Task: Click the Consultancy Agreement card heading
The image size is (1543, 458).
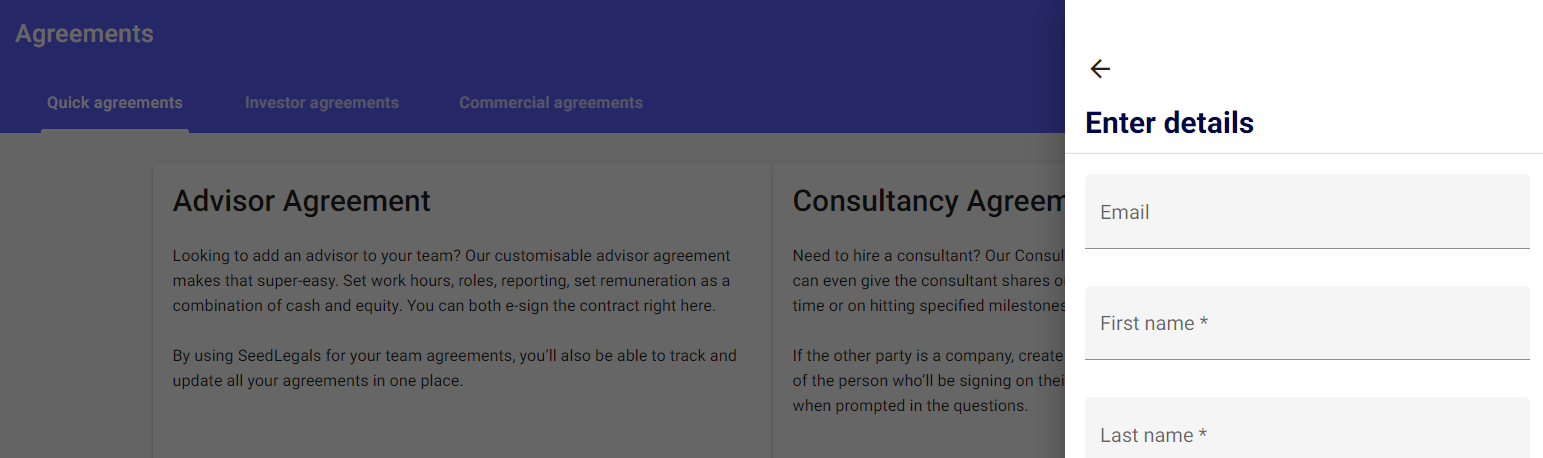Action: pyautogui.click(x=928, y=201)
